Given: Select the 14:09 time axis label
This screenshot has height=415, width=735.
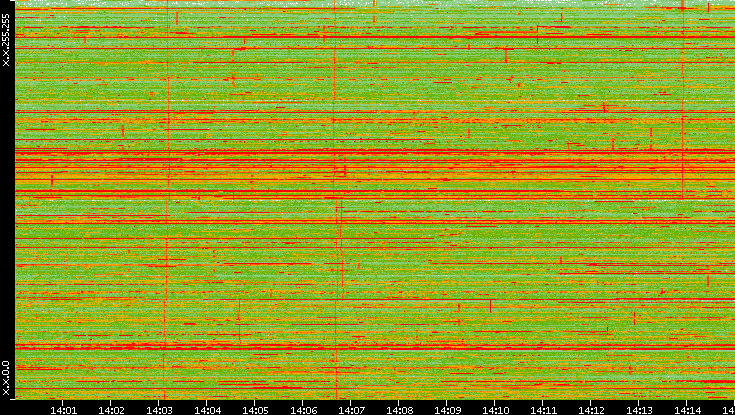Looking at the screenshot, I should (447, 410).
